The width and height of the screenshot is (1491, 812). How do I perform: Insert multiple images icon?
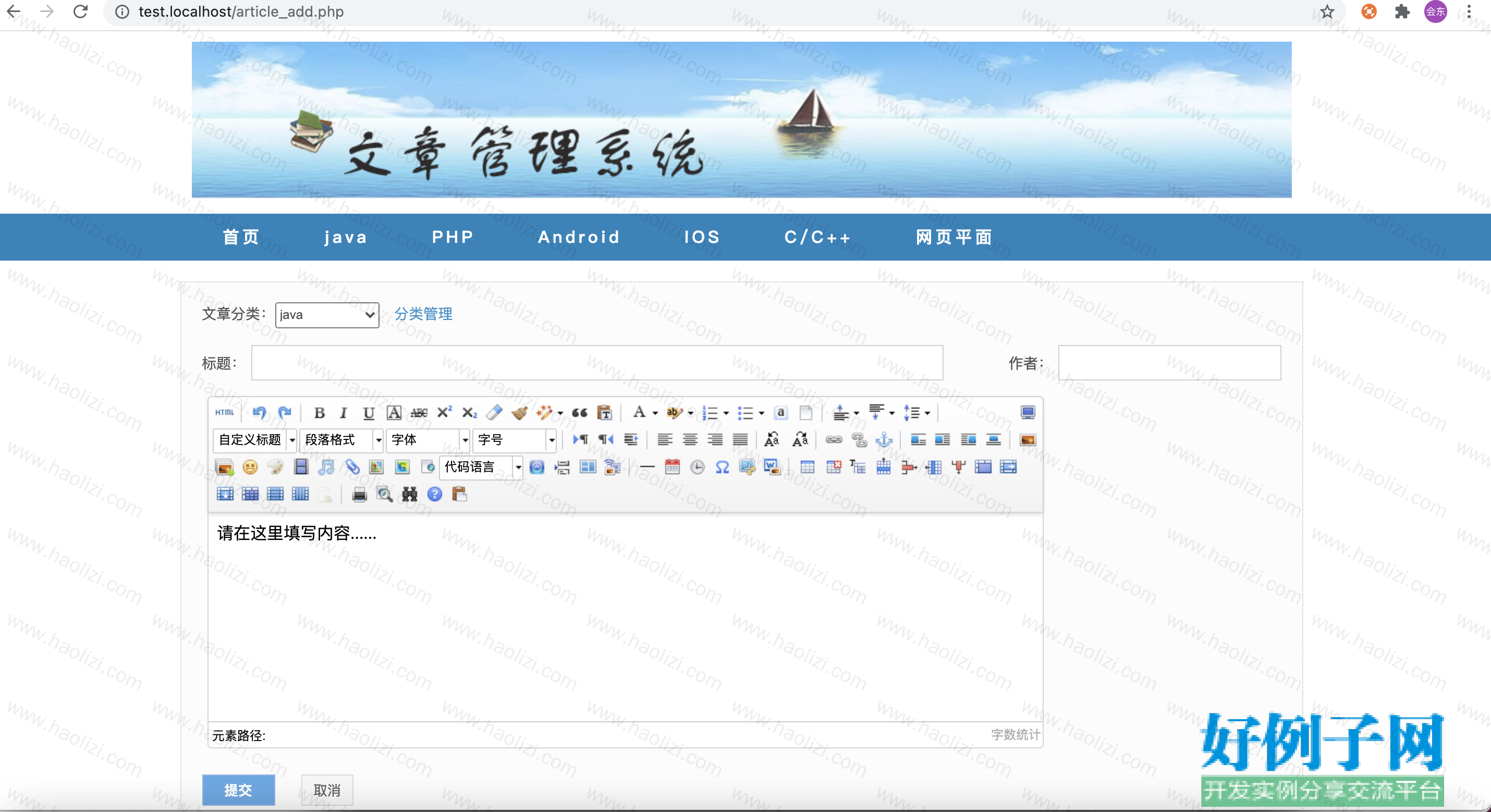[x=225, y=467]
